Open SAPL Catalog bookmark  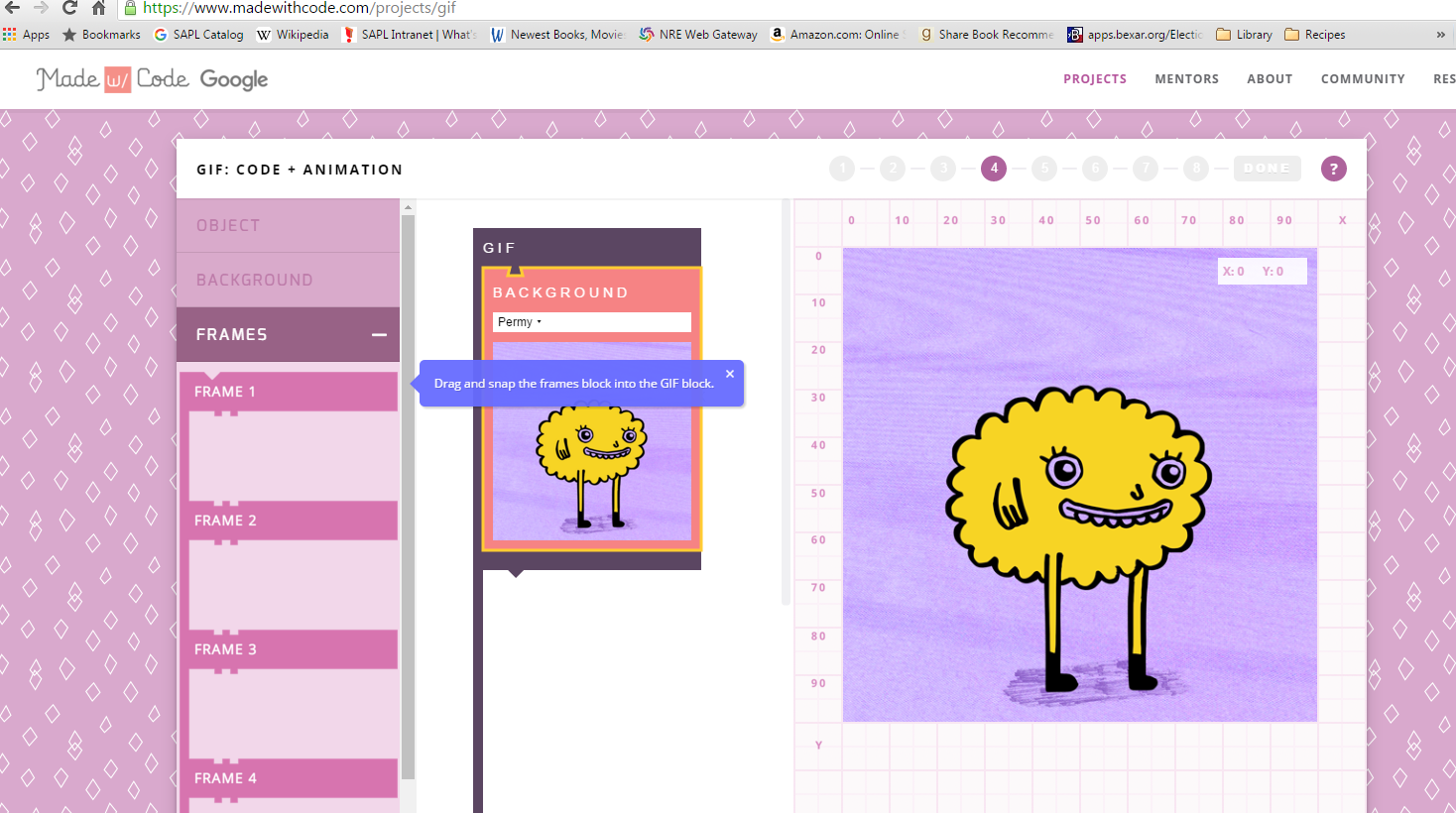point(198,35)
